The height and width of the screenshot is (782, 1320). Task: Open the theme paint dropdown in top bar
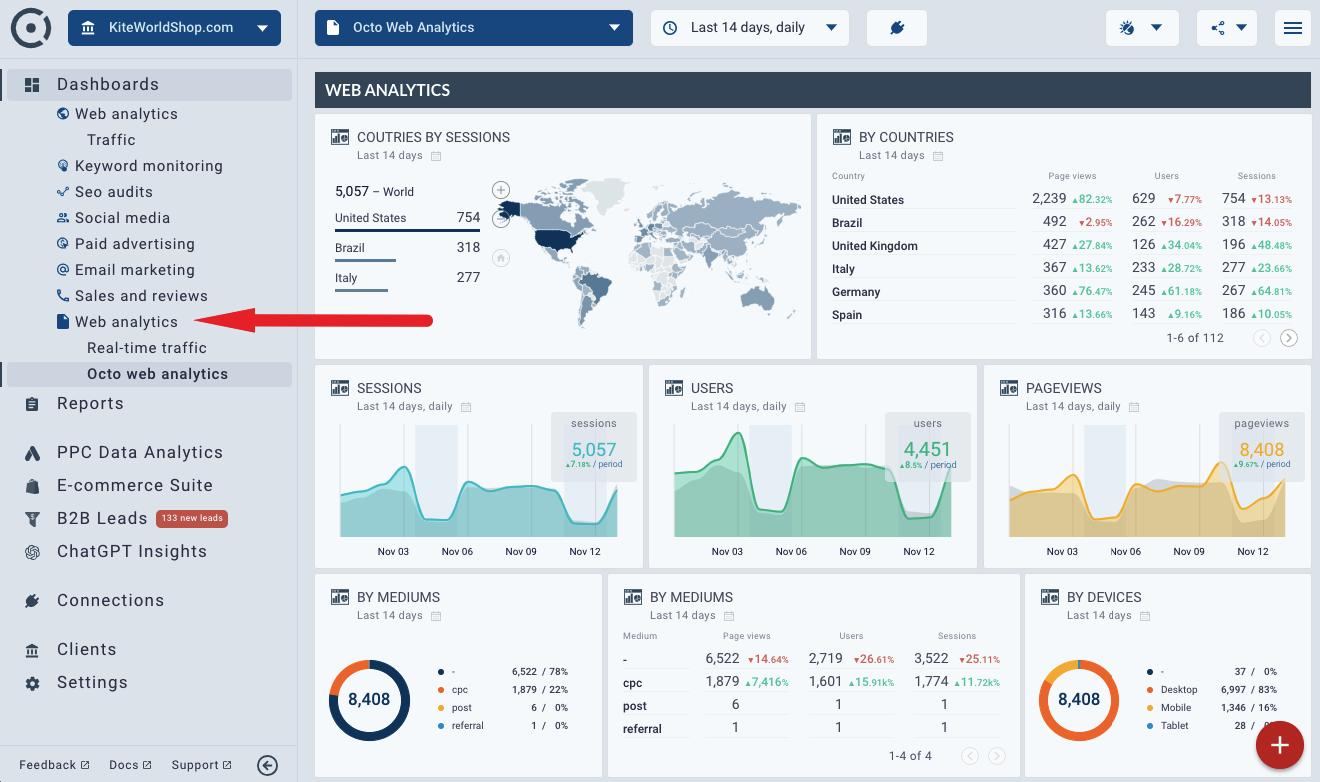tap(1142, 28)
